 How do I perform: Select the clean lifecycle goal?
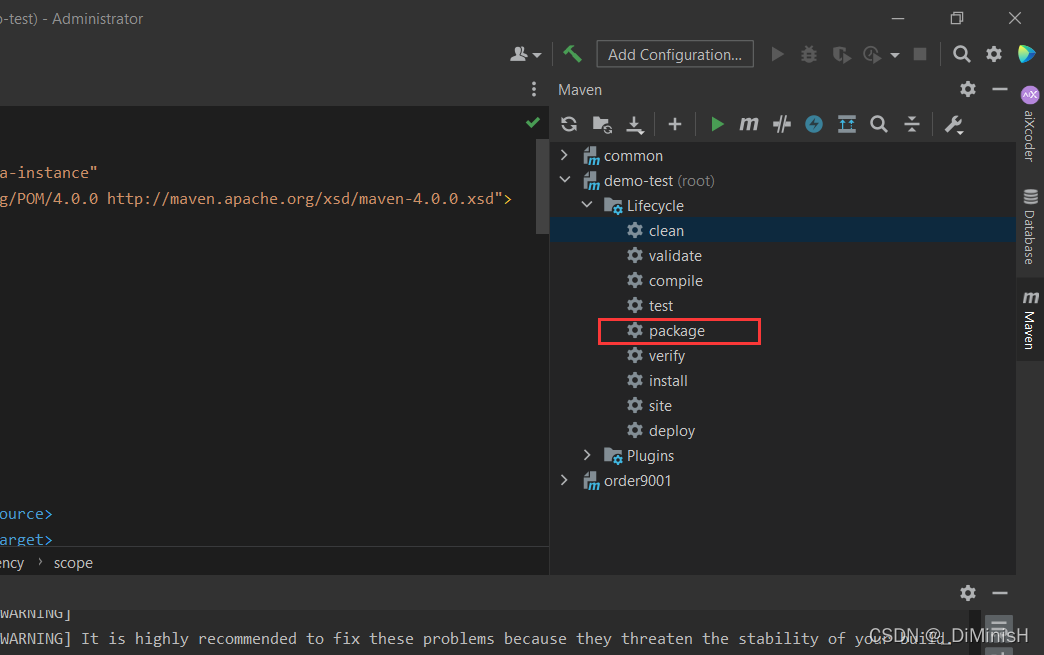click(x=666, y=230)
